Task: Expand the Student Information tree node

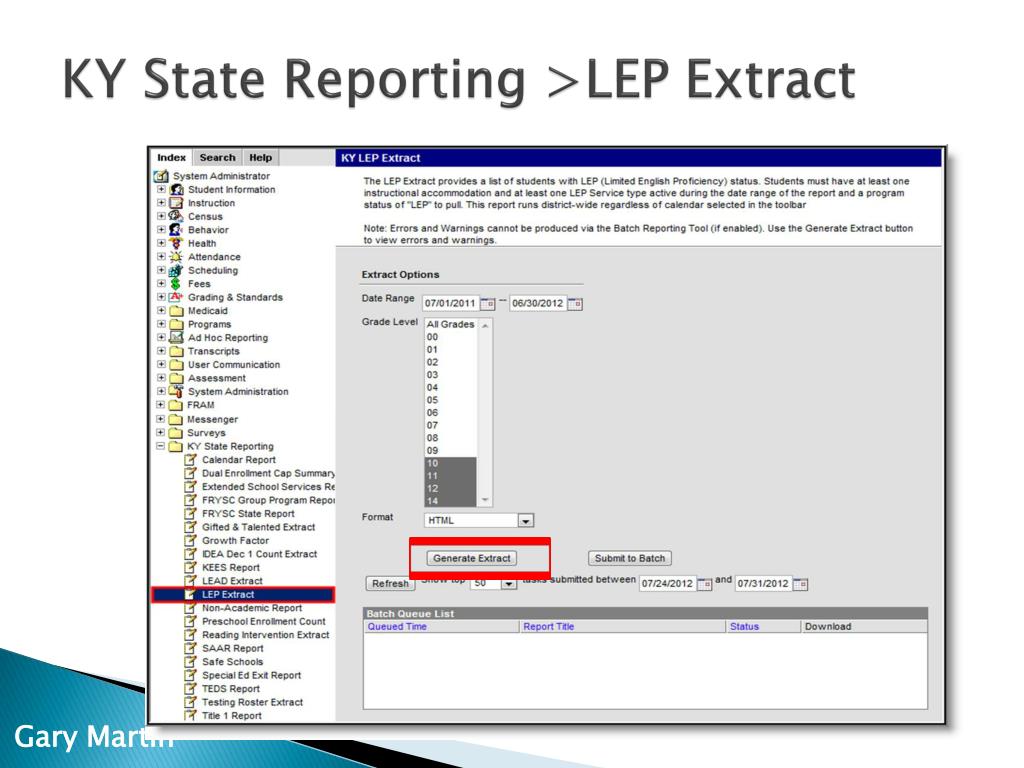Action: pos(161,189)
